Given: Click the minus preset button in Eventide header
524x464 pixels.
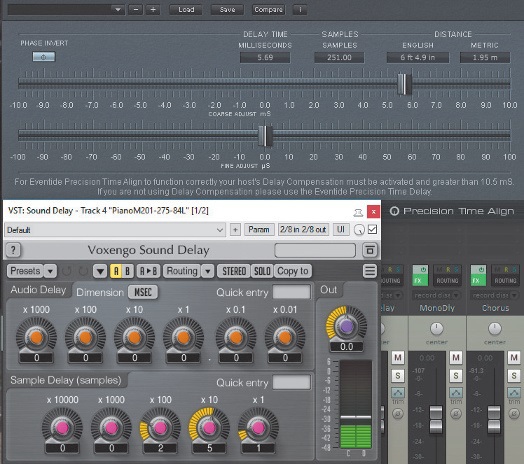Looking at the screenshot, I should 135,9.
